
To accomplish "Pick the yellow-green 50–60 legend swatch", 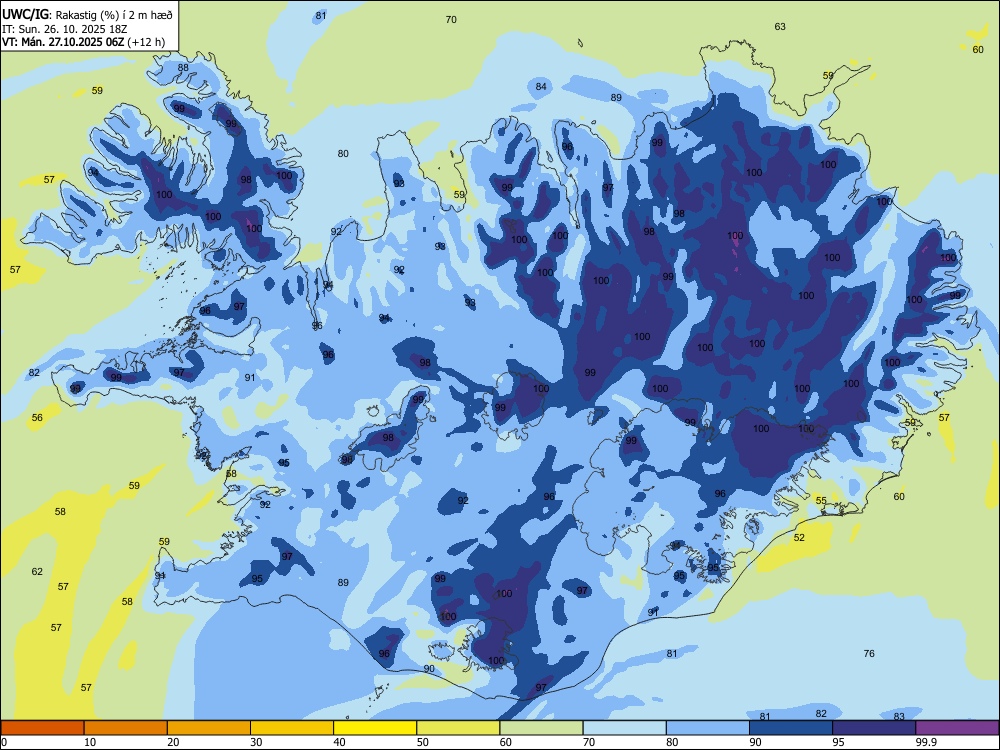I will (458, 728).
